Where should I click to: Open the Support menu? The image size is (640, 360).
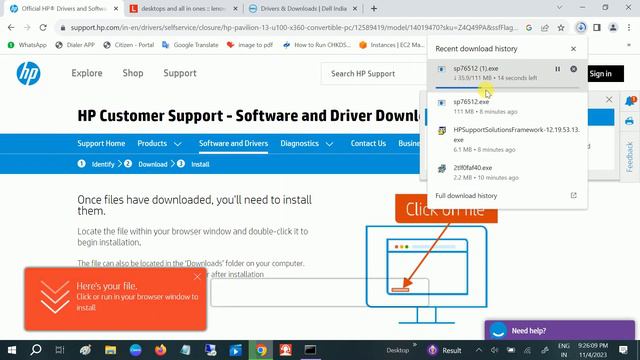click(x=180, y=73)
